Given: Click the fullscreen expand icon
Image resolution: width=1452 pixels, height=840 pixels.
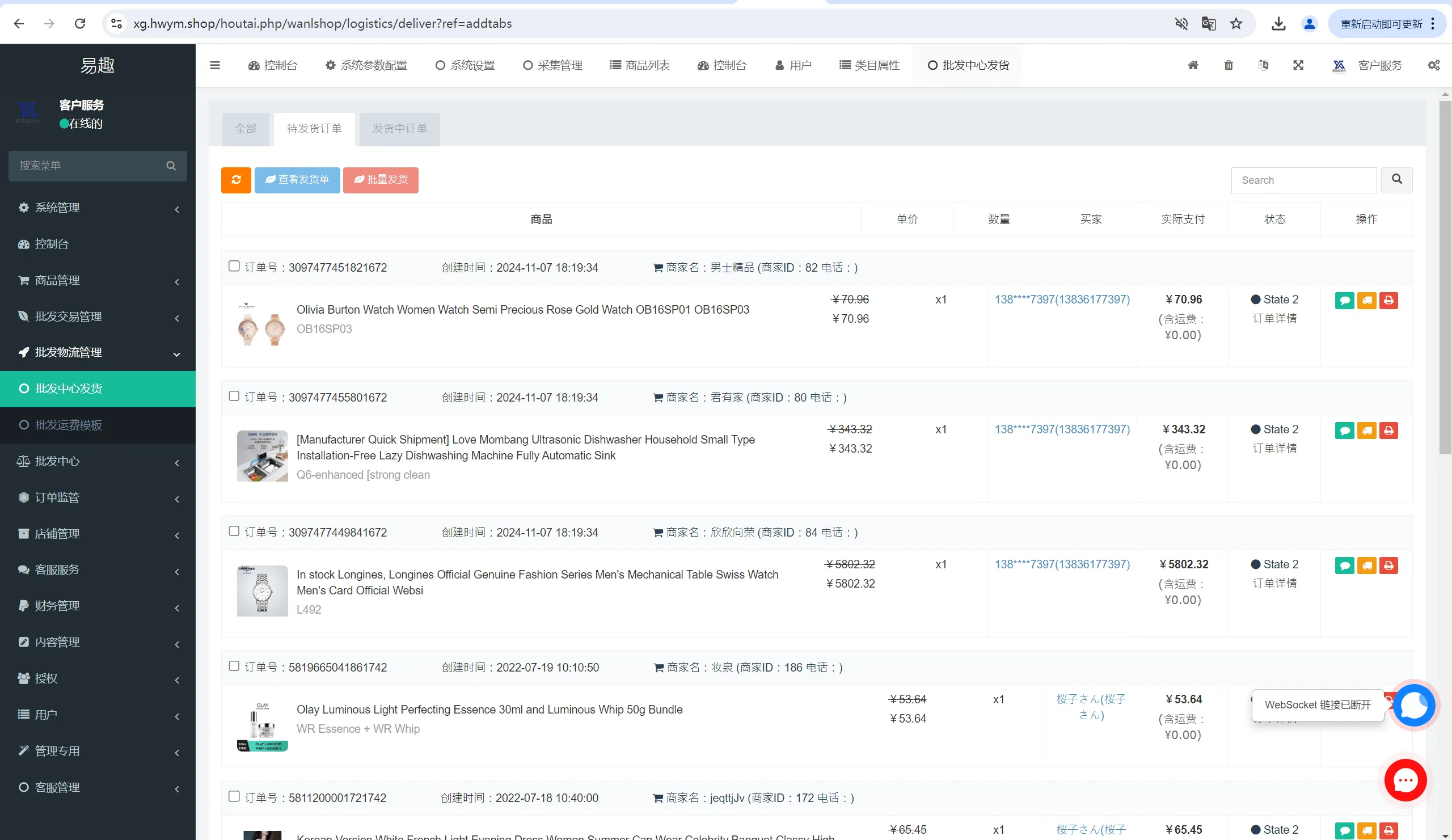Looking at the screenshot, I should (x=1298, y=65).
